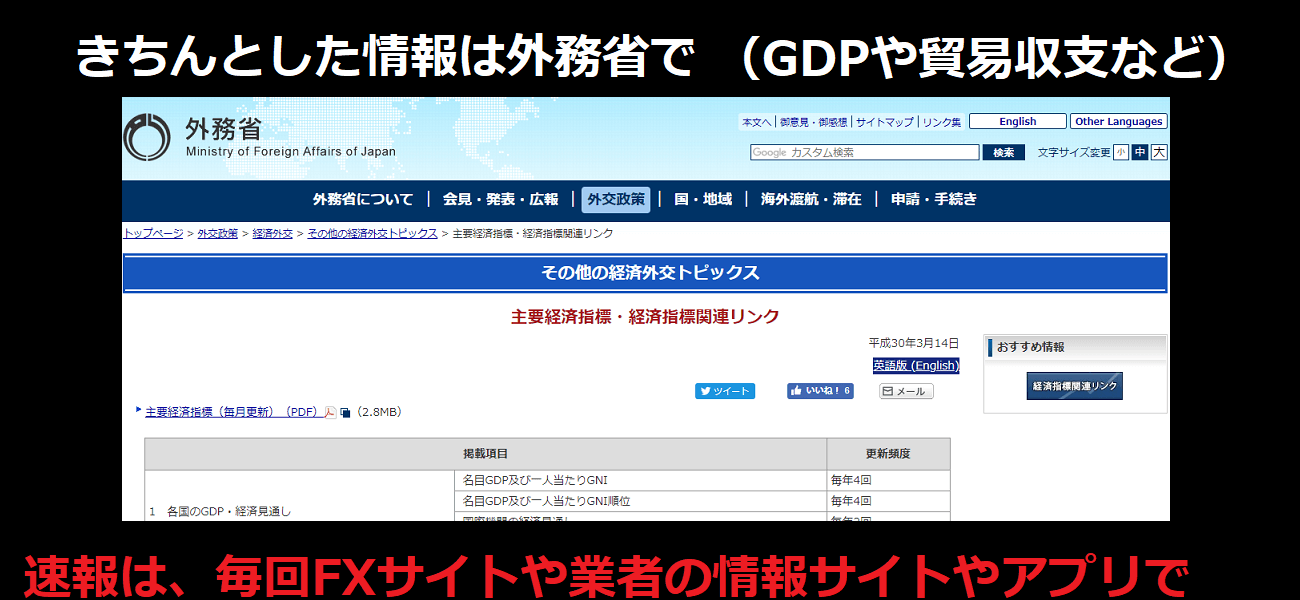Open the Other Languages button
Screen dimensions: 1300x600
(x=1119, y=122)
